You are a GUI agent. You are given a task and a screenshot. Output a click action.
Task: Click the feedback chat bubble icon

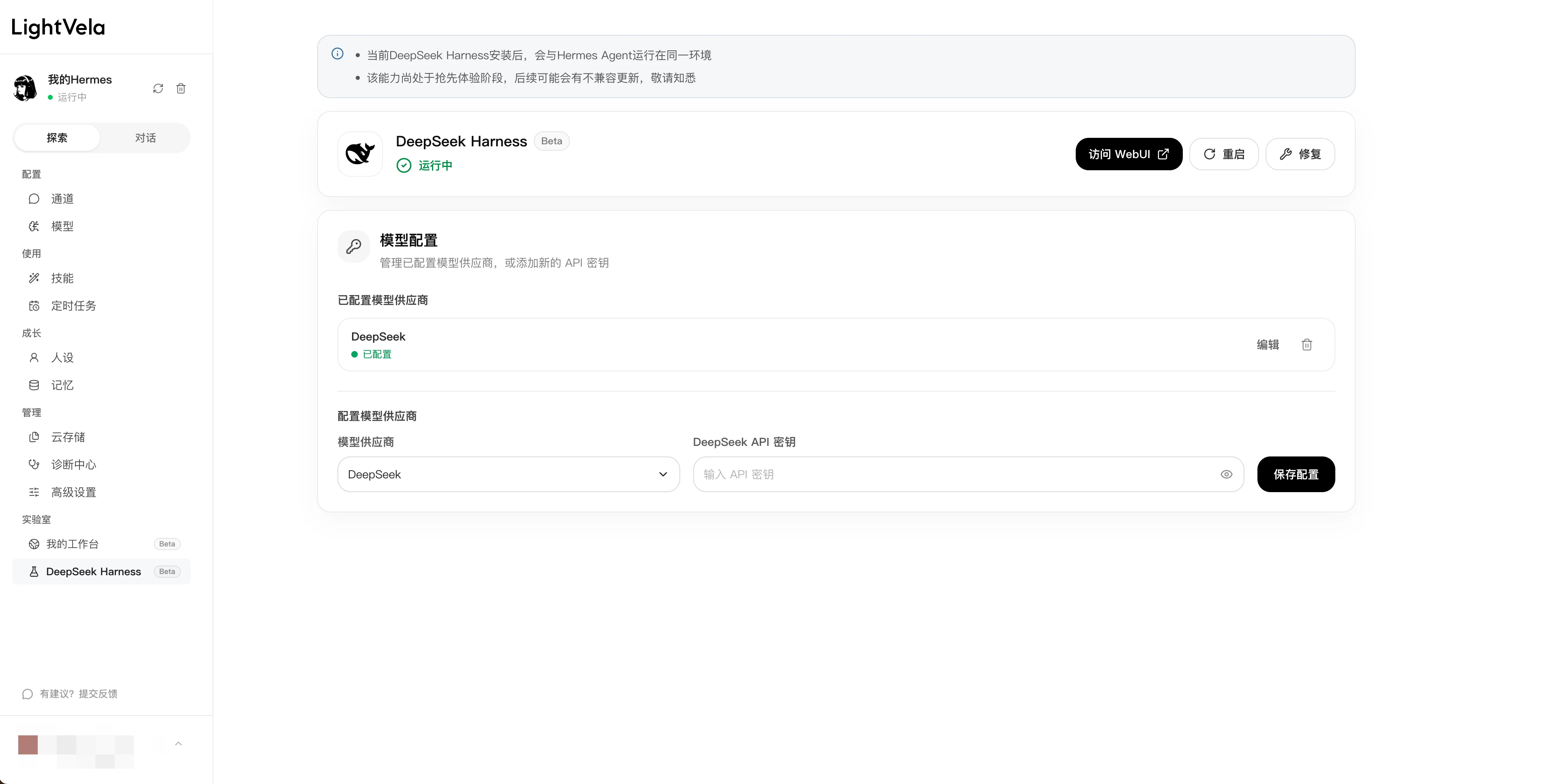click(28, 694)
